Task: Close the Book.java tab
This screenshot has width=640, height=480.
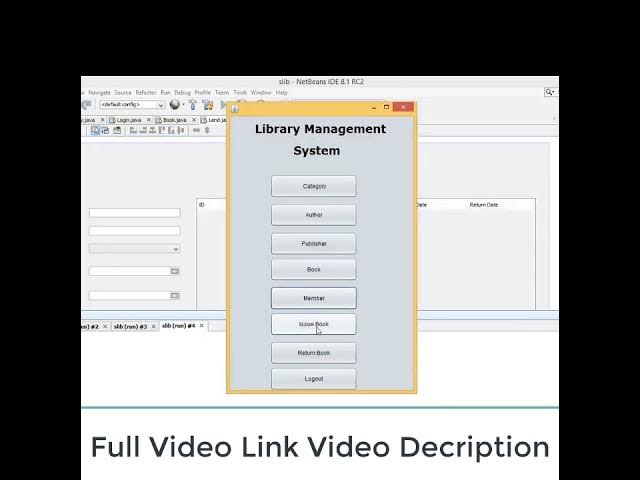Action: click(x=194, y=120)
